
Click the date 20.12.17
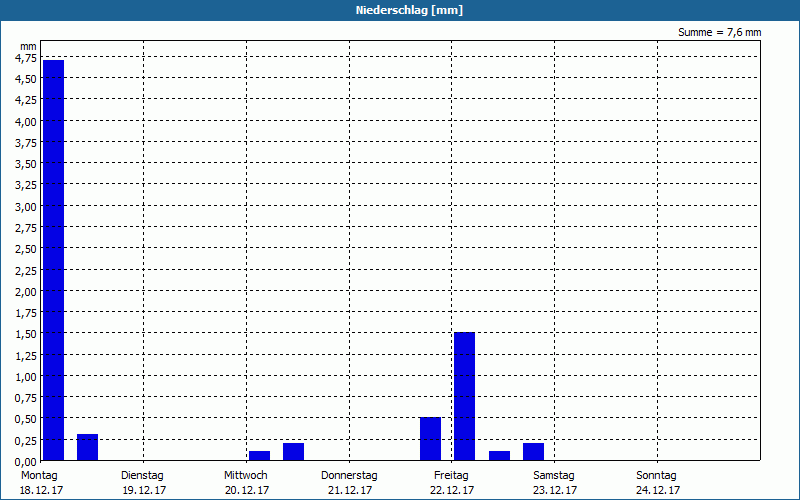coord(247,490)
